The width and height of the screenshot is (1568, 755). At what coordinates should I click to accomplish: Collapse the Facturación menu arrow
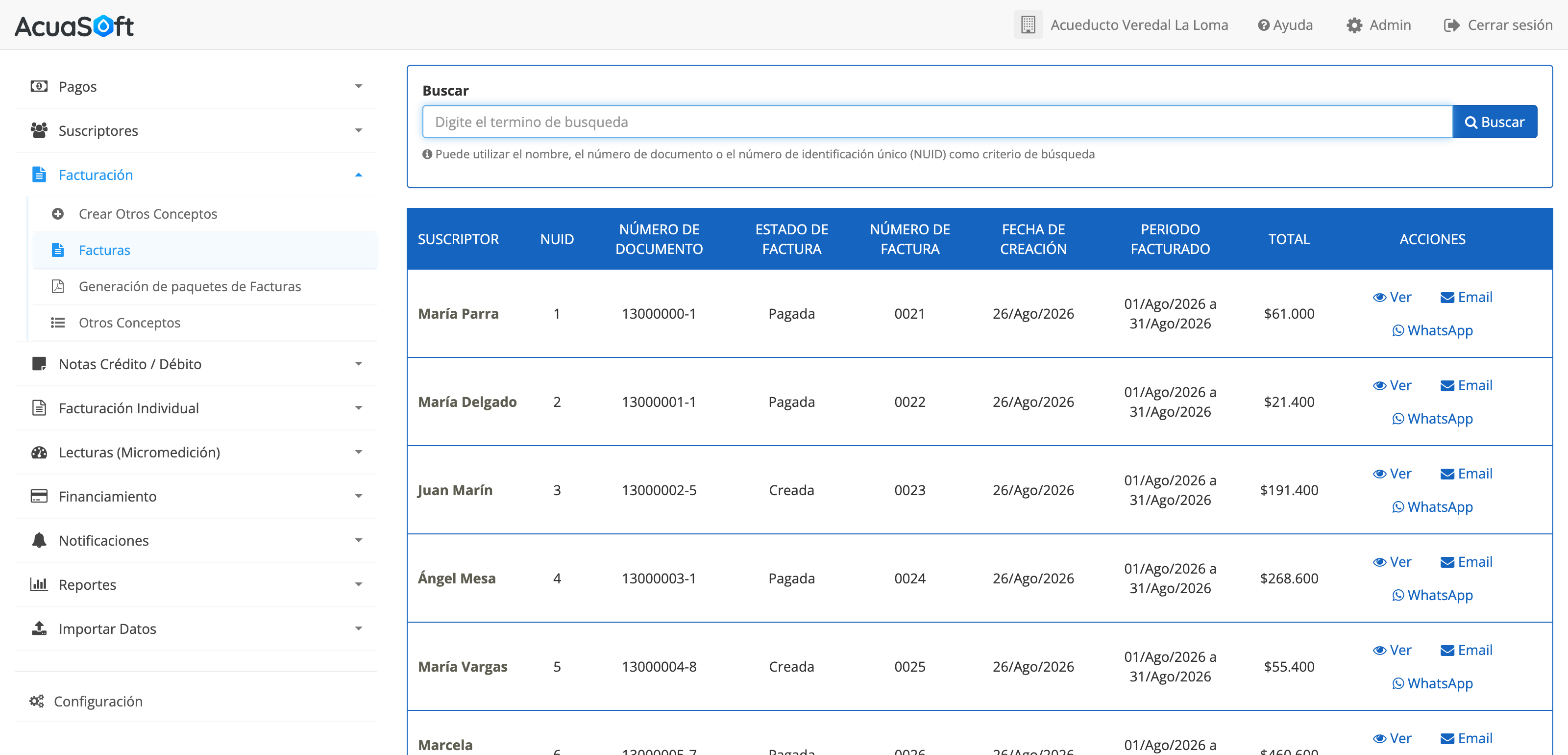pos(359,175)
